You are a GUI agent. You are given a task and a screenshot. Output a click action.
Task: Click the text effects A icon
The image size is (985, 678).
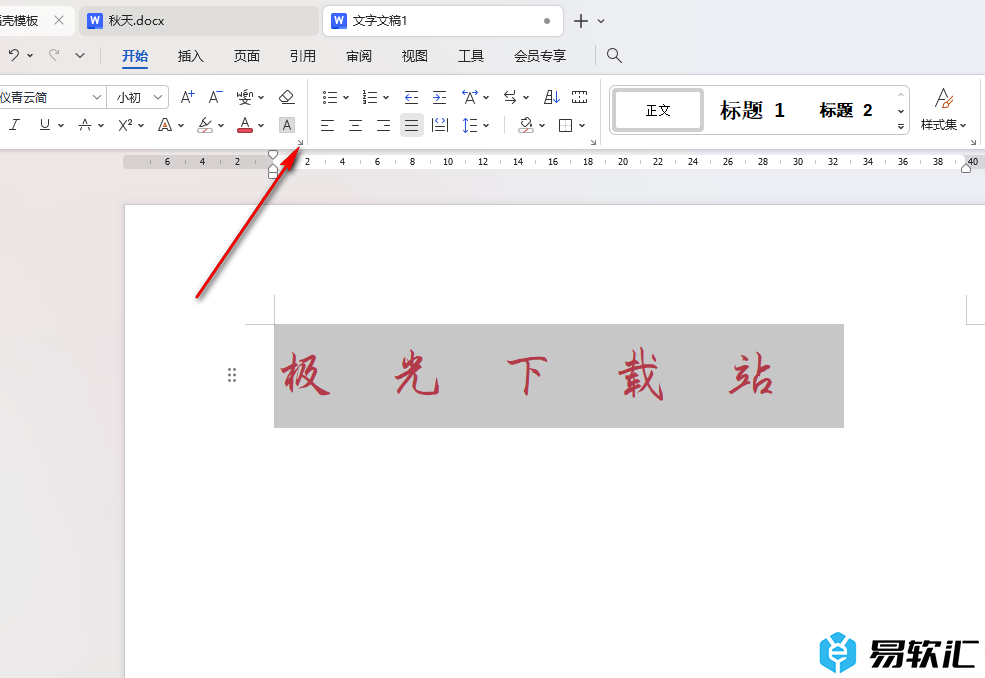coord(165,125)
